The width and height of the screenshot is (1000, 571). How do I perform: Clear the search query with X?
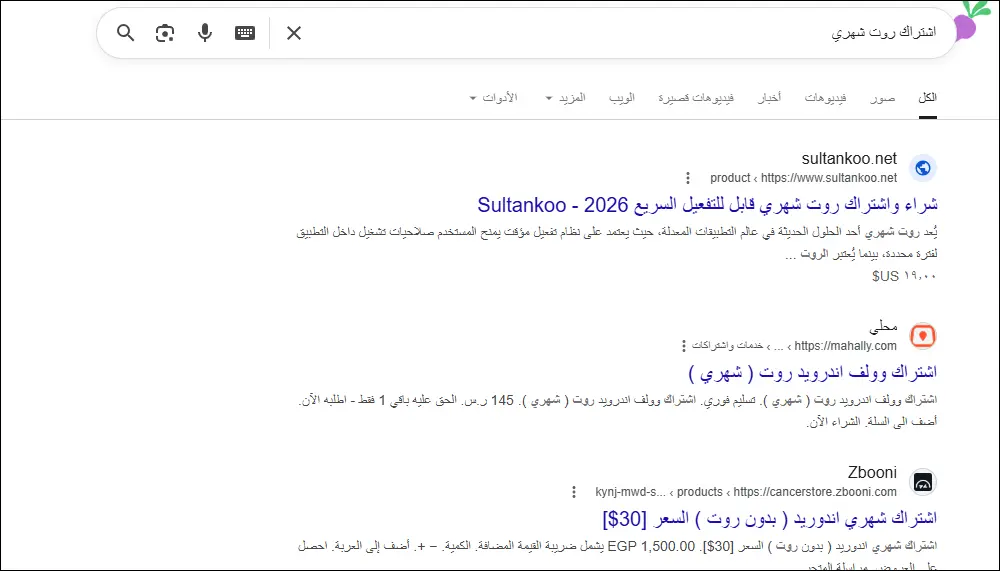click(x=294, y=33)
